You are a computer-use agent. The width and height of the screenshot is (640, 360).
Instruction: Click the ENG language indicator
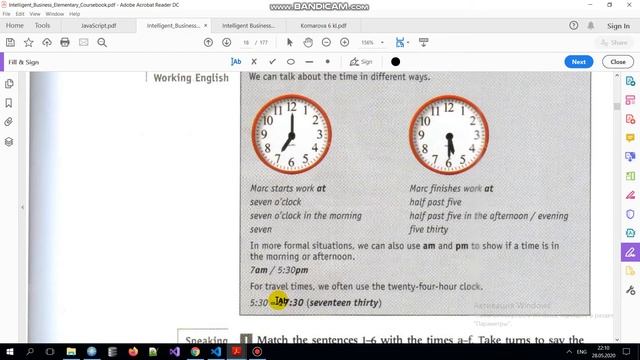click(582, 351)
